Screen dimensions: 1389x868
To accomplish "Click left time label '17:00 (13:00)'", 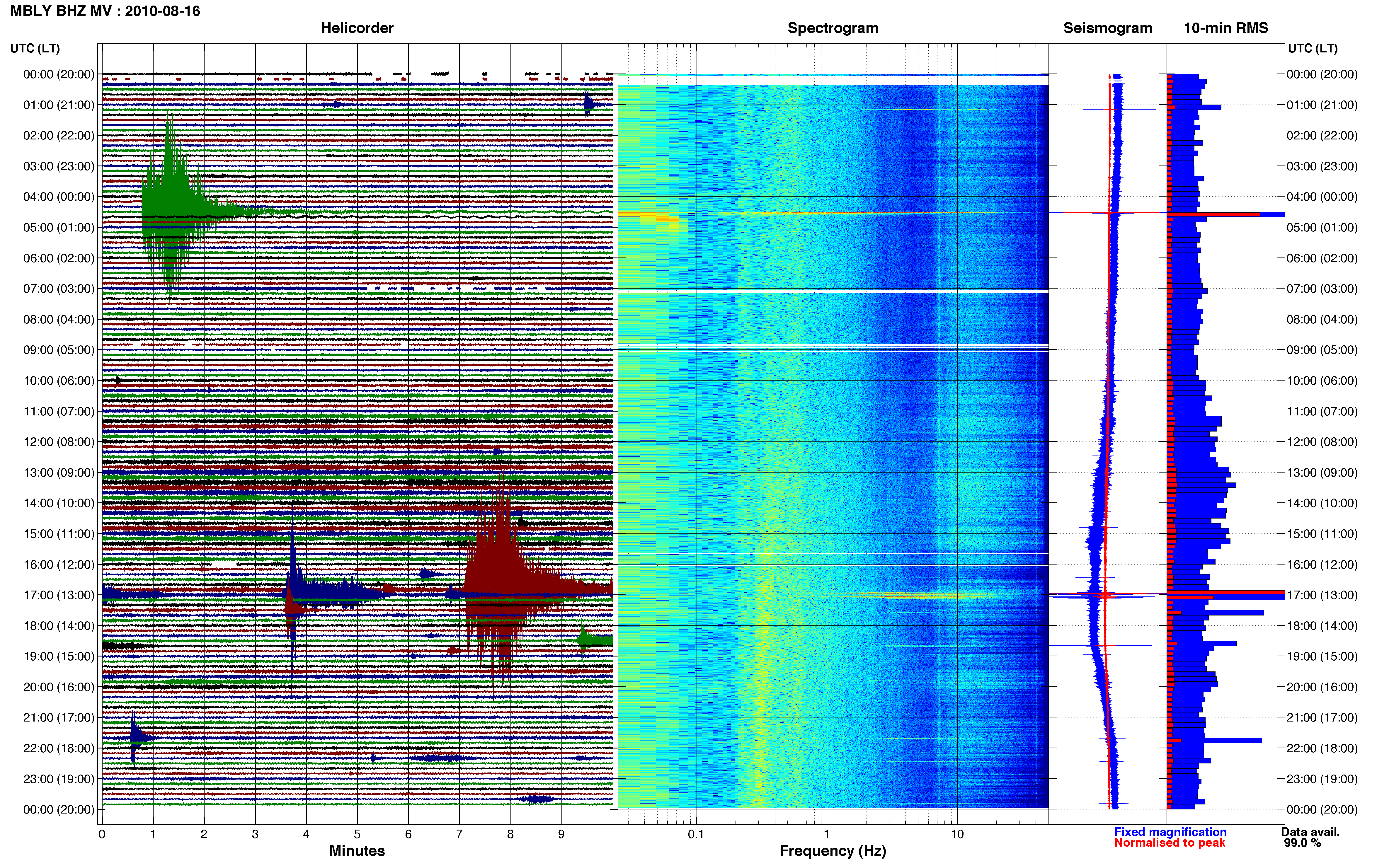I will point(59,595).
